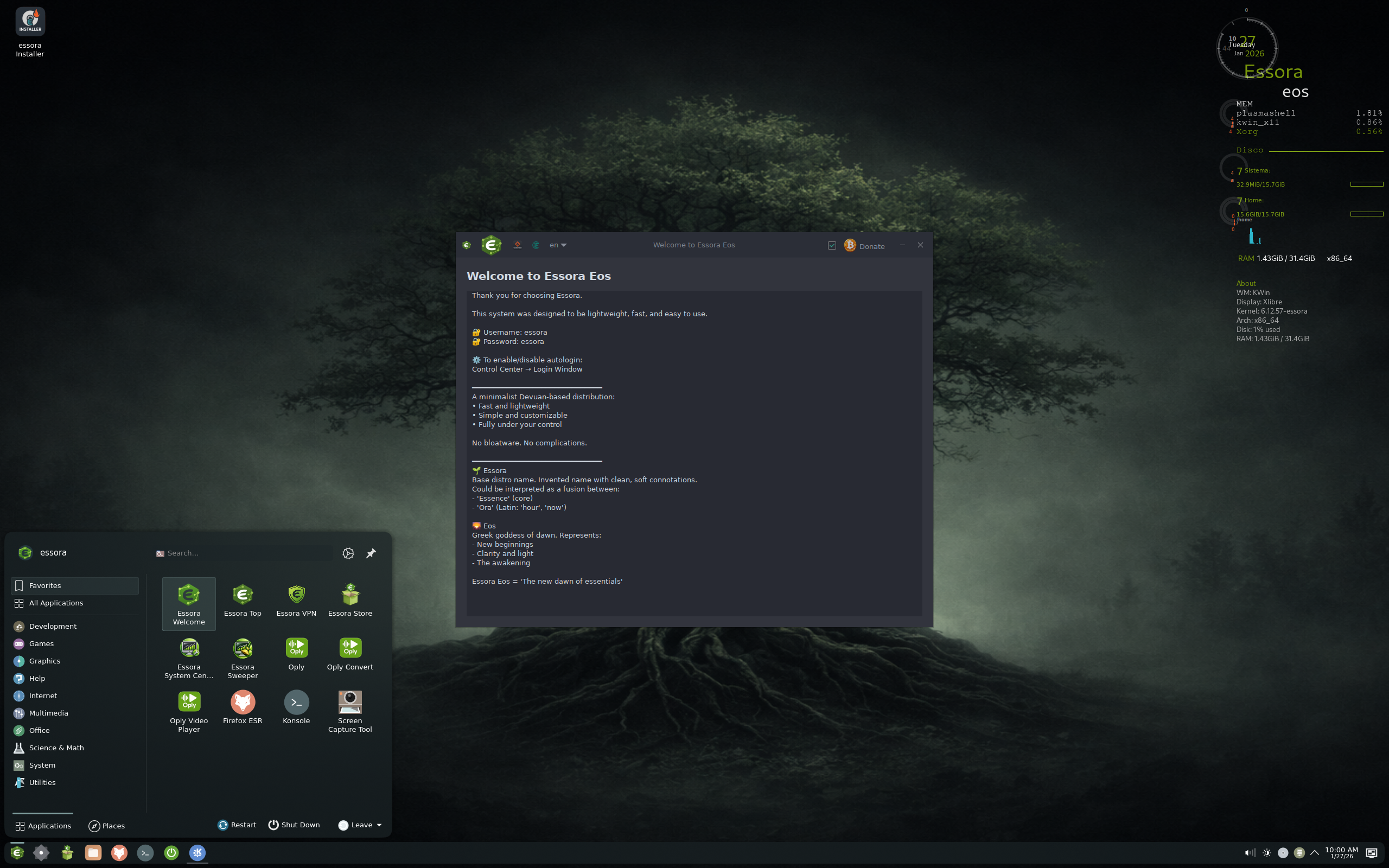This screenshot has height=868, width=1389.
Task: Click the show desktop icon in the taskbar
Action: coord(1371,852)
